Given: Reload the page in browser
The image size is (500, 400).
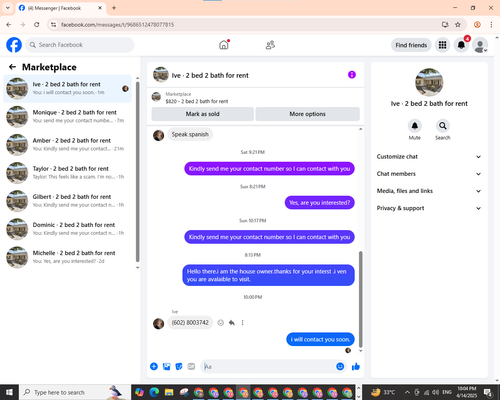Looking at the screenshot, I should tap(37, 25).
